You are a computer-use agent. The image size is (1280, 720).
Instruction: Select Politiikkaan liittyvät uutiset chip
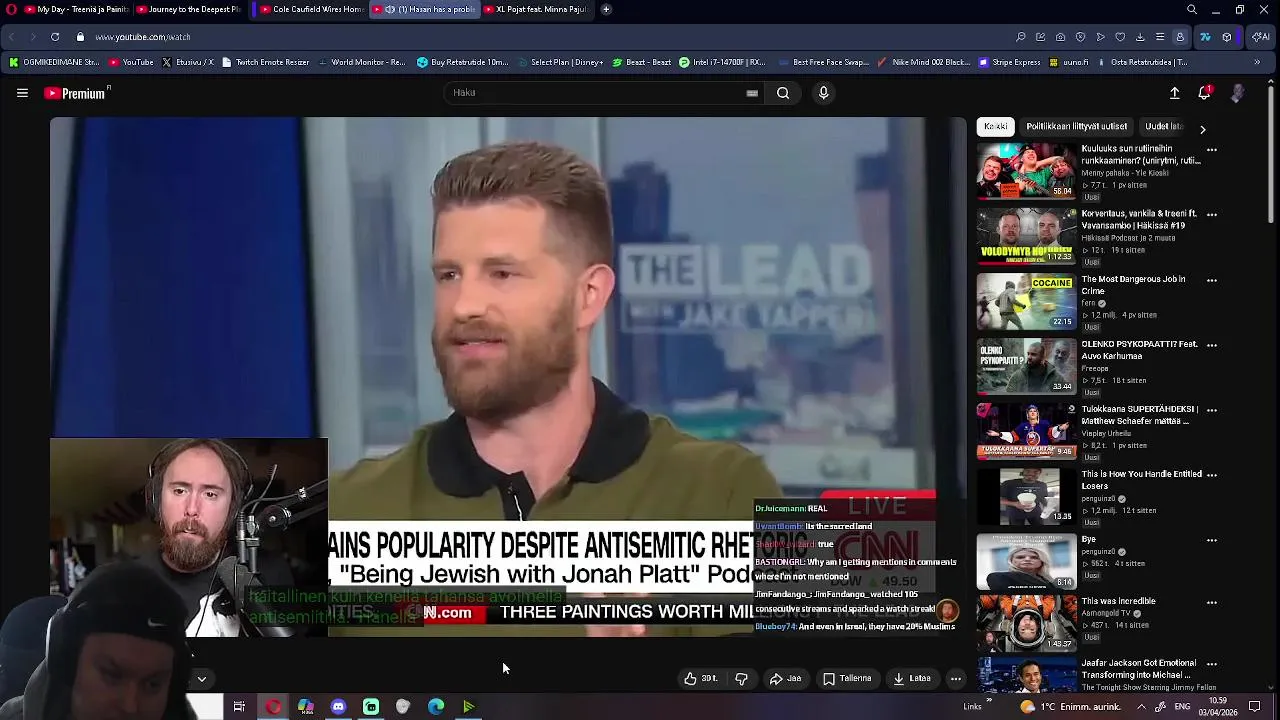[x=1076, y=127]
